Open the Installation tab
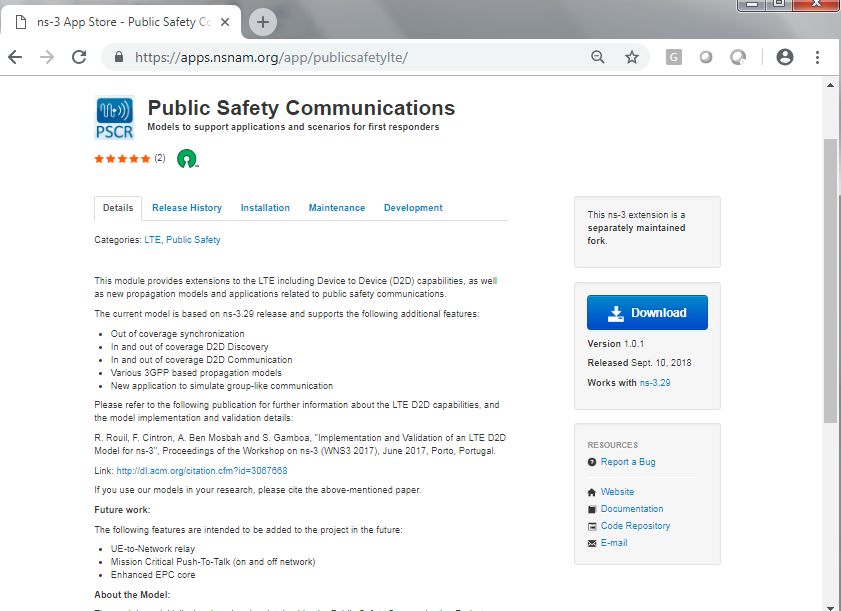Viewport: 841px width, 611px height. (x=265, y=208)
